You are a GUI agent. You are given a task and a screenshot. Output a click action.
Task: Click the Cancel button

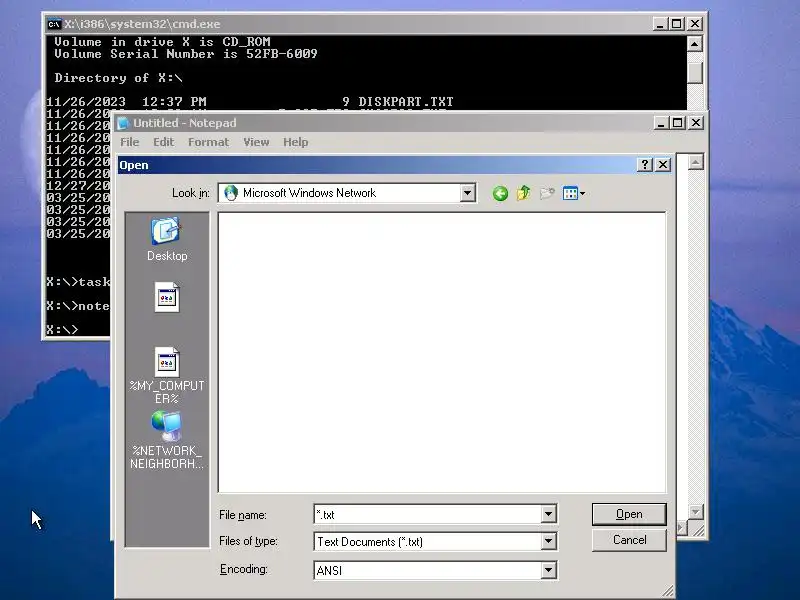pos(629,540)
